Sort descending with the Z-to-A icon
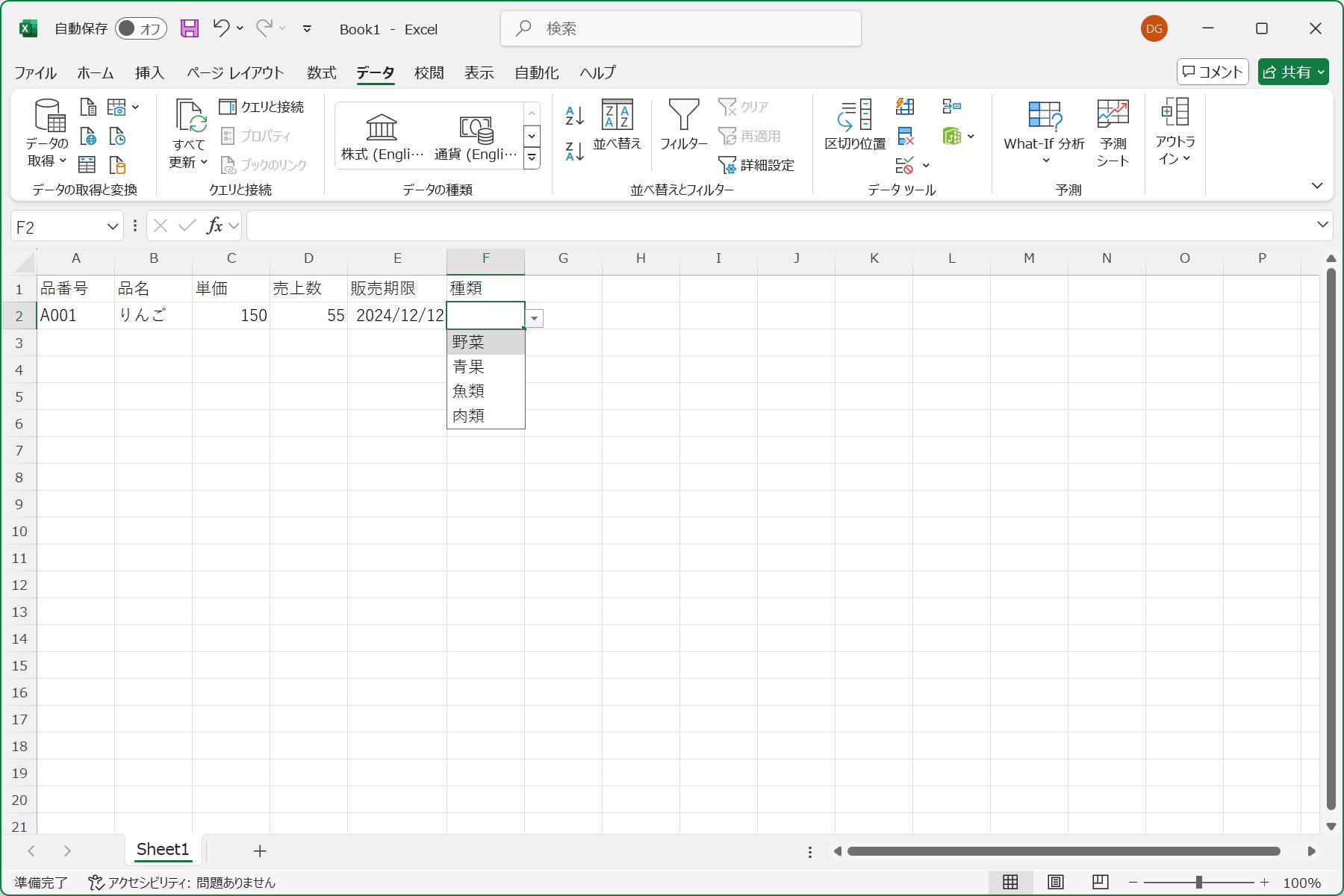Screen dimensions: 1344x896 (x=574, y=152)
